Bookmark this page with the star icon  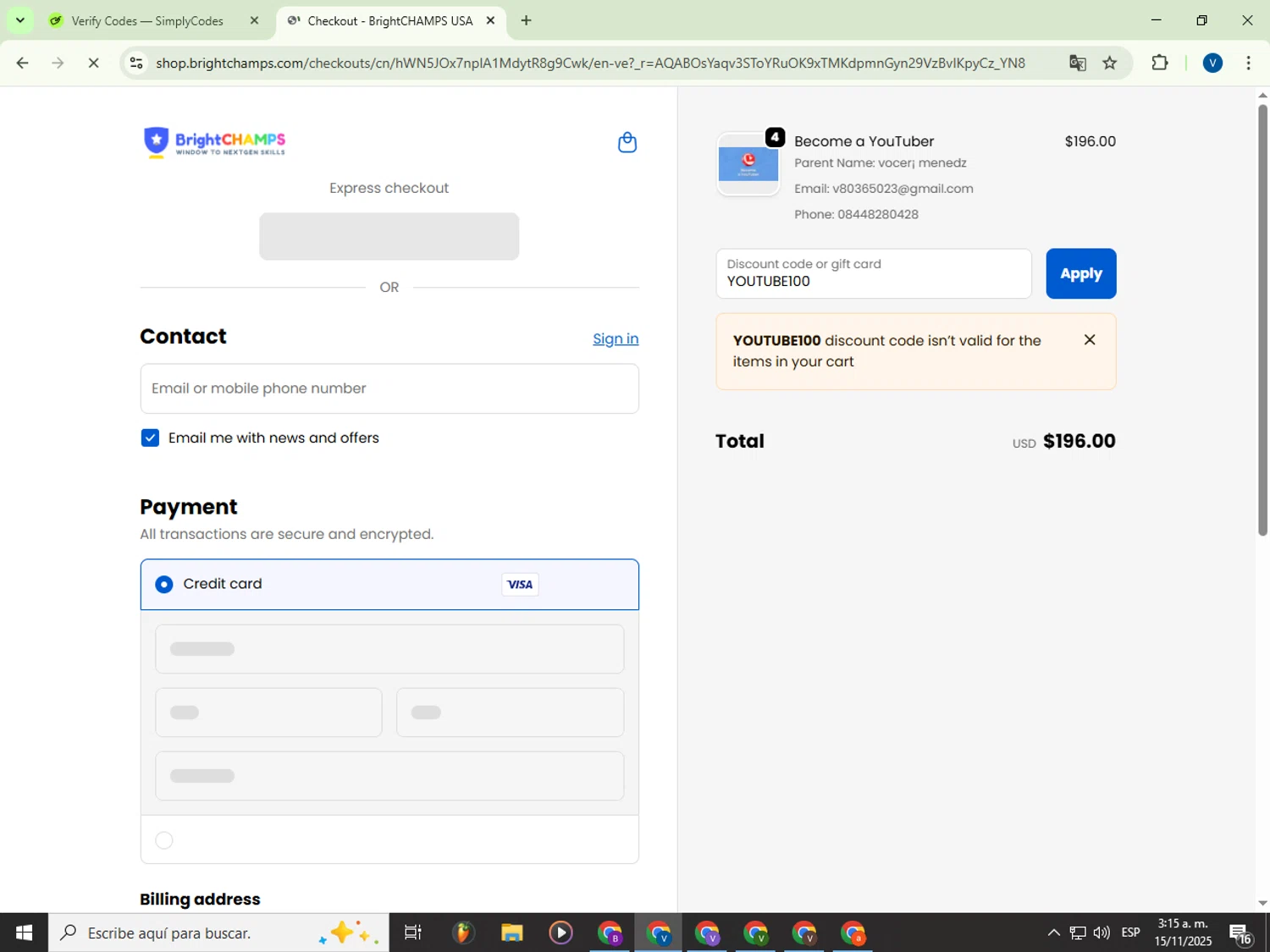click(x=1110, y=63)
